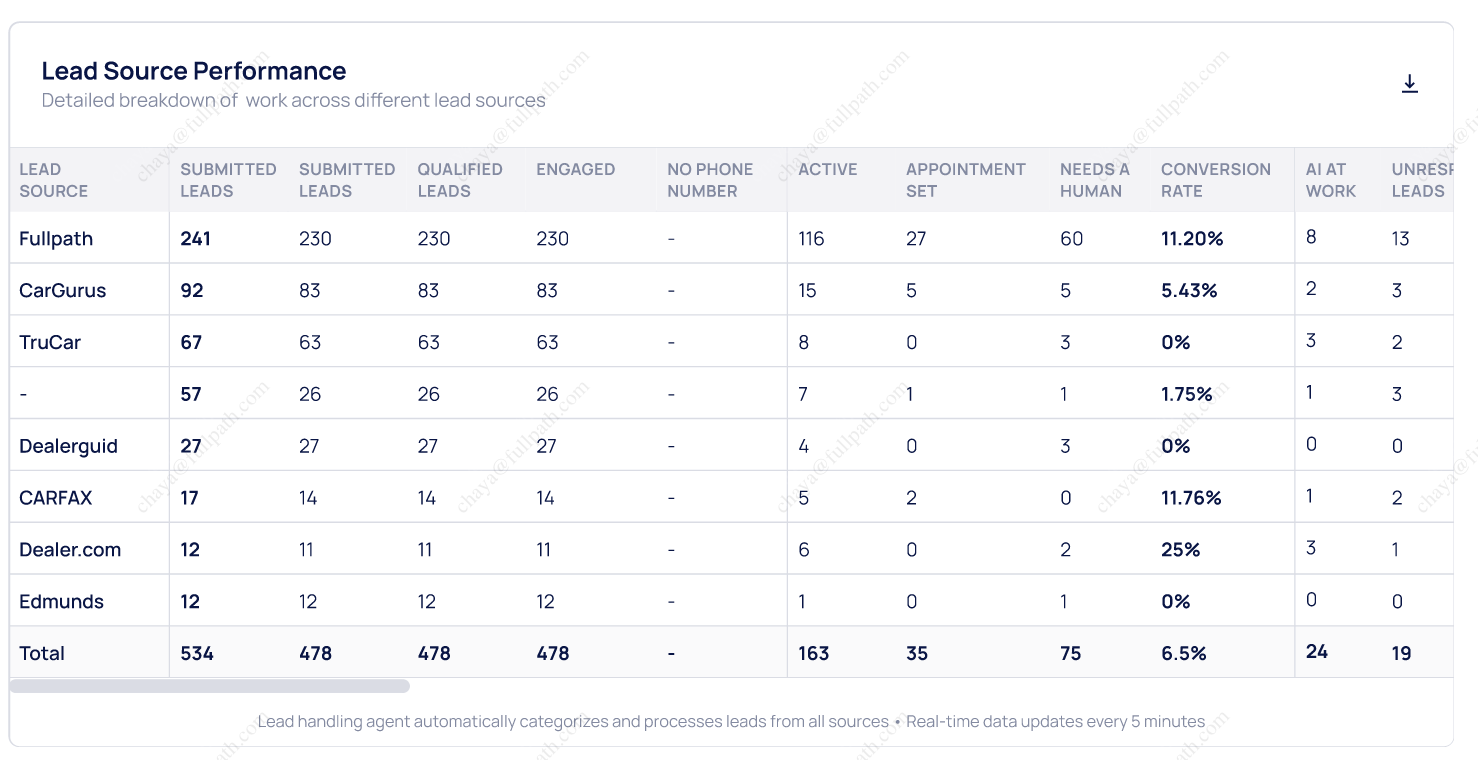Viewport: 1478px width, 760px height.
Task: Click the download icon in the header
Action: coord(1410,84)
